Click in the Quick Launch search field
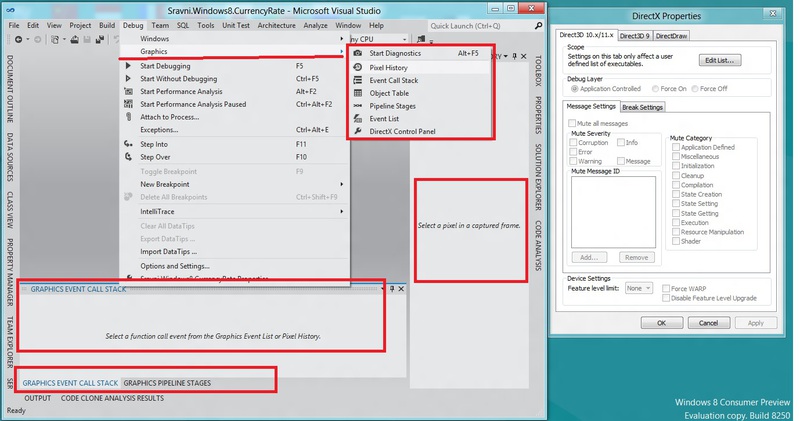Image resolution: width=800 pixels, height=421 pixels. coord(480,26)
